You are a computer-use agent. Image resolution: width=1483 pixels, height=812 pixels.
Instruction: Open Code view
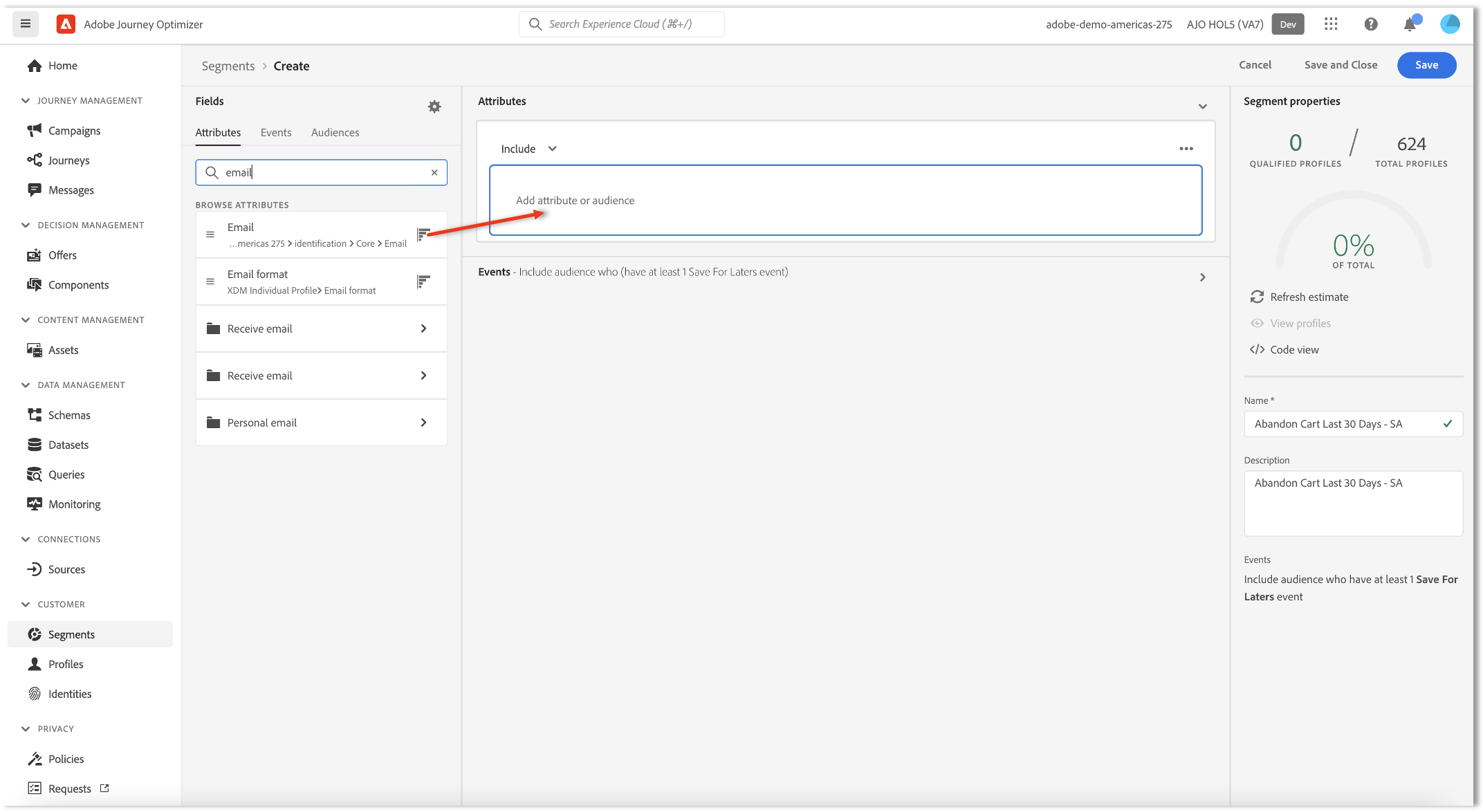coord(1284,349)
